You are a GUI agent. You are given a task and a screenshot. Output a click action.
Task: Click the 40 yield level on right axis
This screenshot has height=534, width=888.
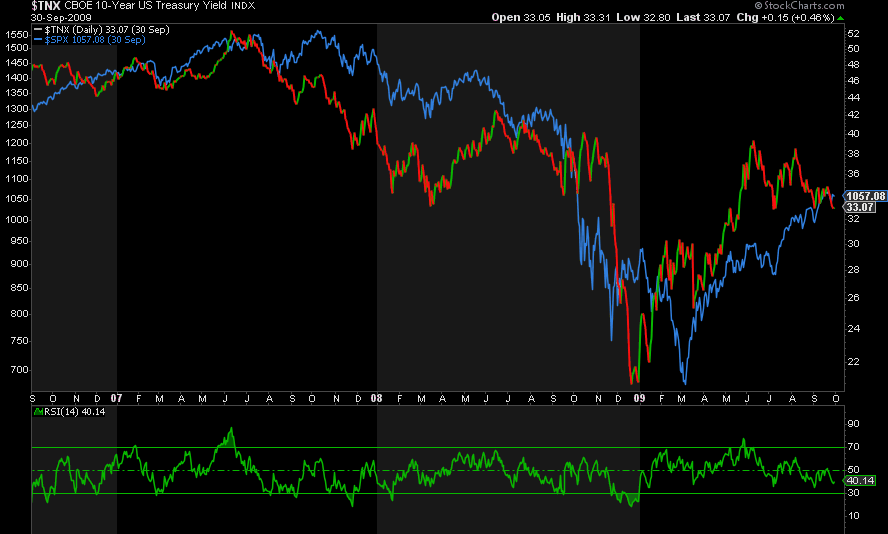tap(853, 134)
